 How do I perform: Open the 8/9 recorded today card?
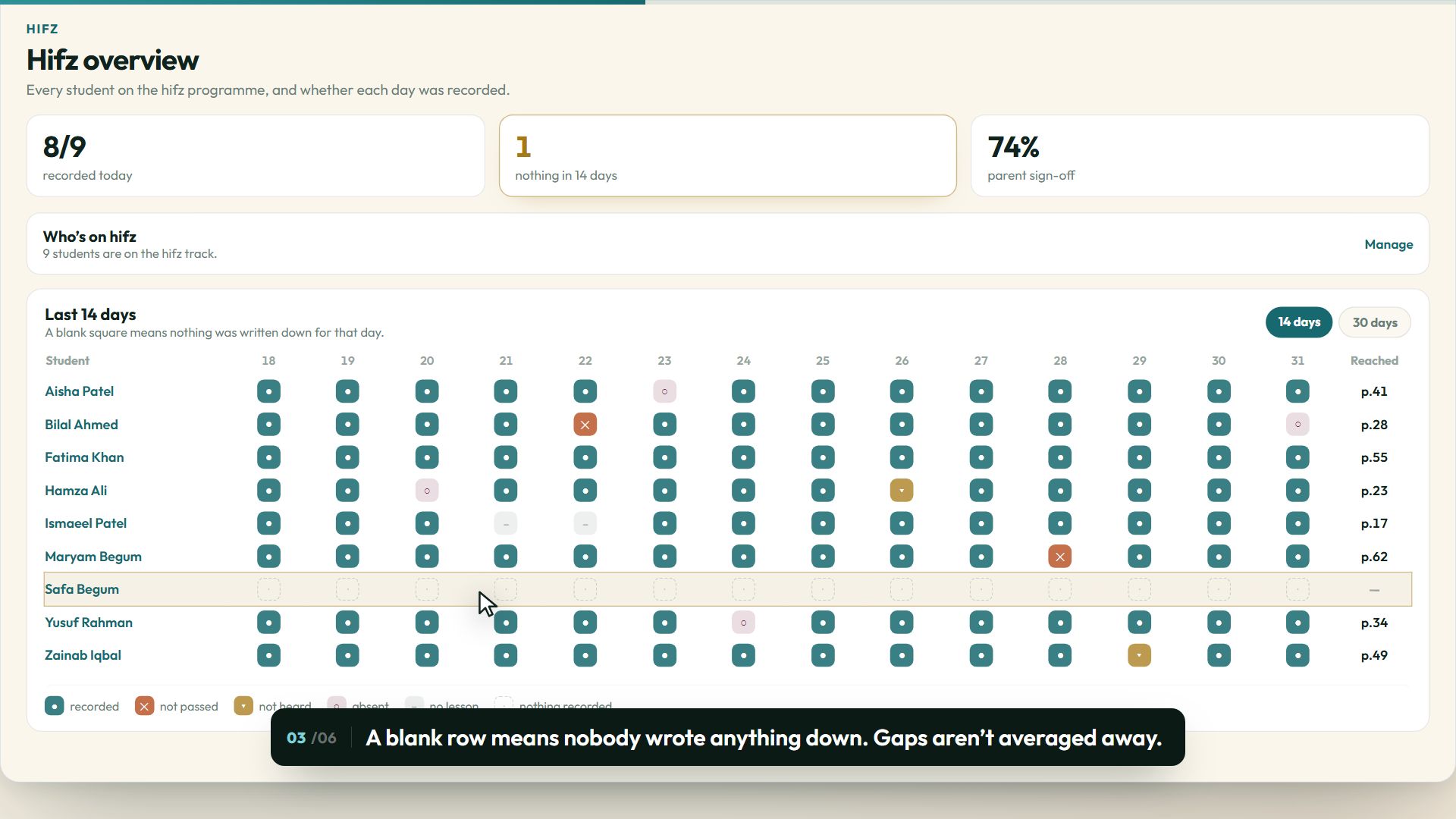(256, 155)
